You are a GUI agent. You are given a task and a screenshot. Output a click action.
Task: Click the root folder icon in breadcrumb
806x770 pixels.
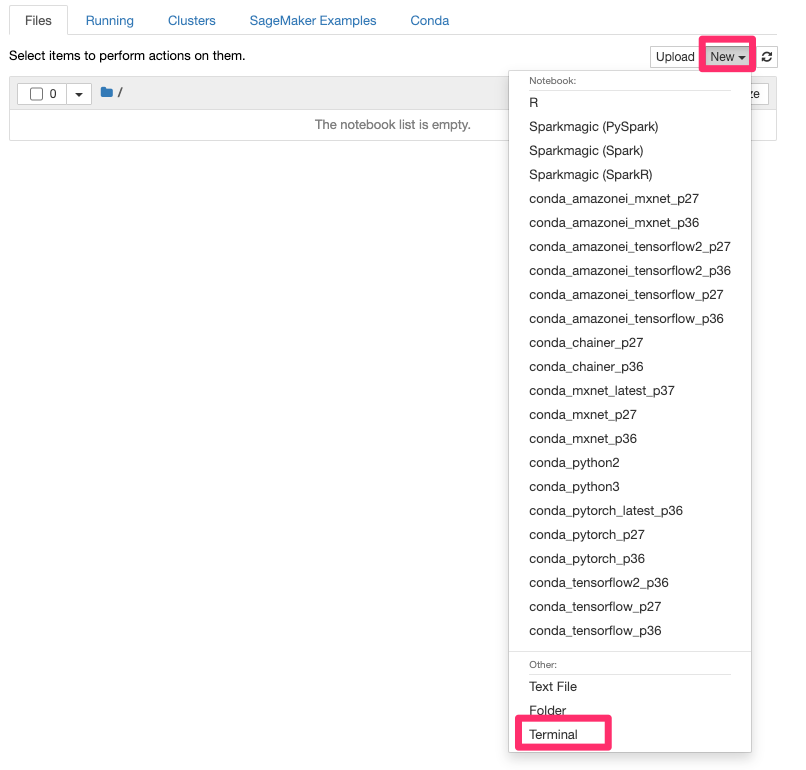106,93
